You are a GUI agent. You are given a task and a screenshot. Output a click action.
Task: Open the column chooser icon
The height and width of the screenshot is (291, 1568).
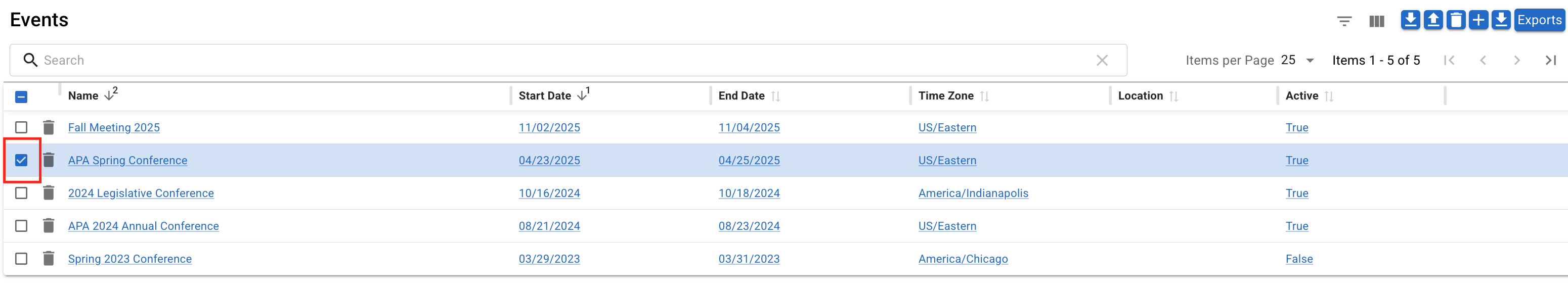click(1376, 21)
